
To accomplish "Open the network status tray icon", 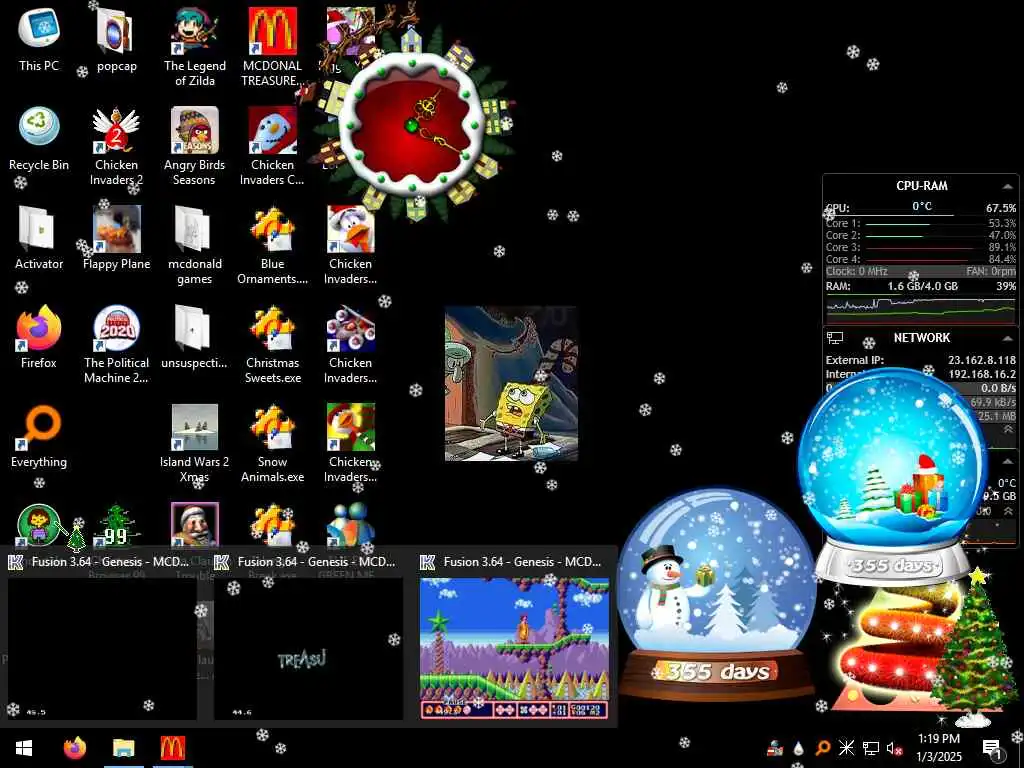I will pyautogui.click(x=870, y=748).
